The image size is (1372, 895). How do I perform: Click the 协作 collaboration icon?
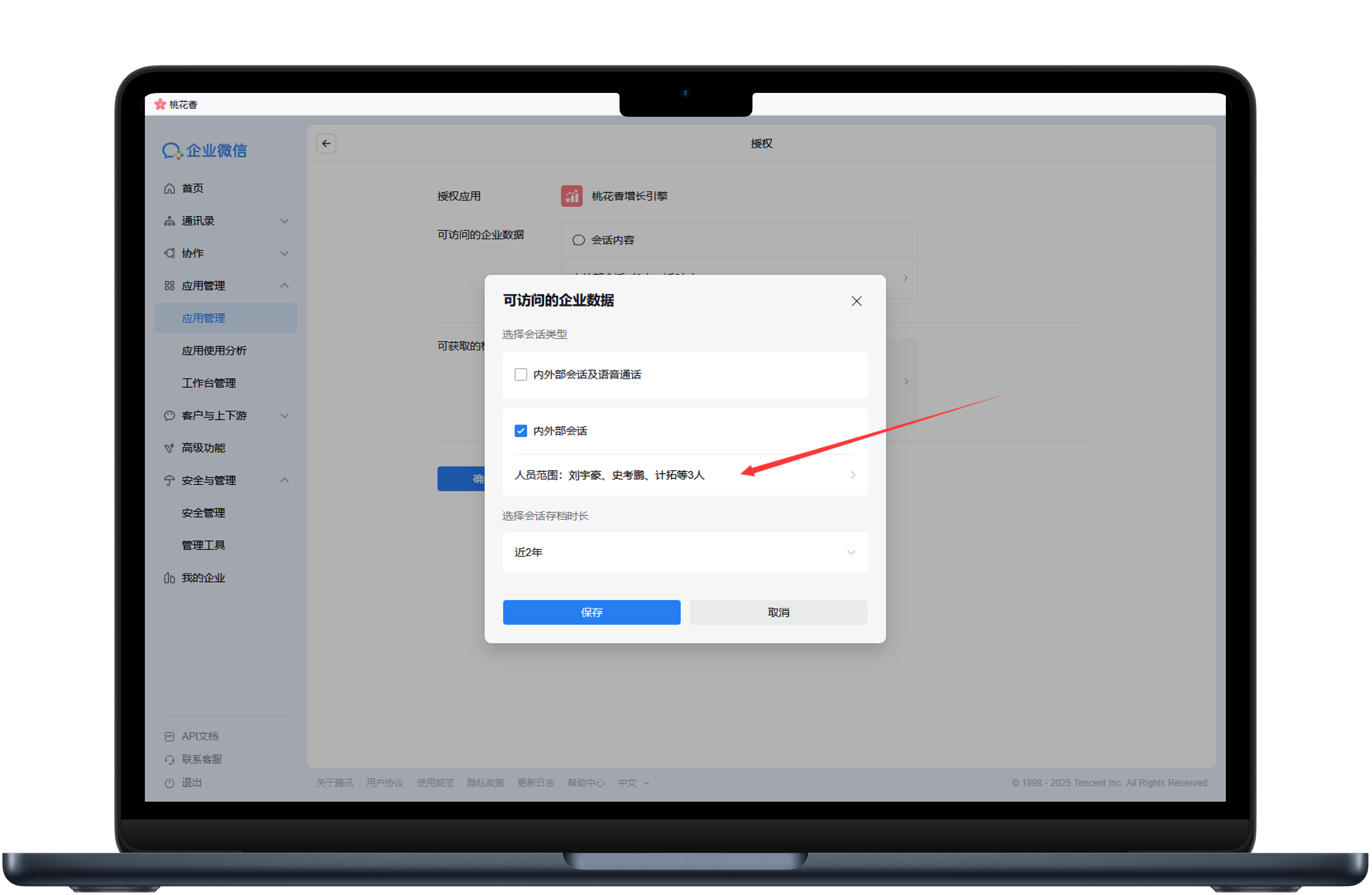170,253
